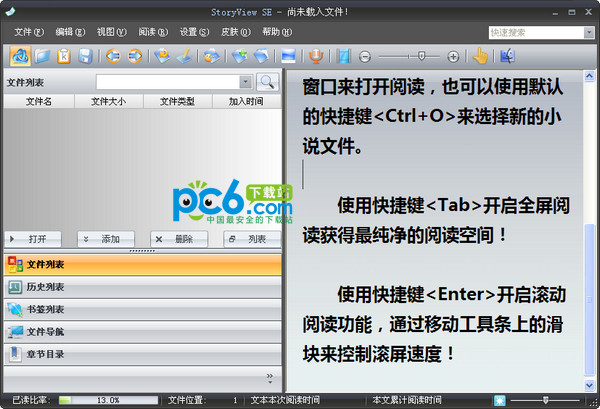This screenshot has width=600, height=409.
Task: Click the 删除 button
Action: coord(179,239)
